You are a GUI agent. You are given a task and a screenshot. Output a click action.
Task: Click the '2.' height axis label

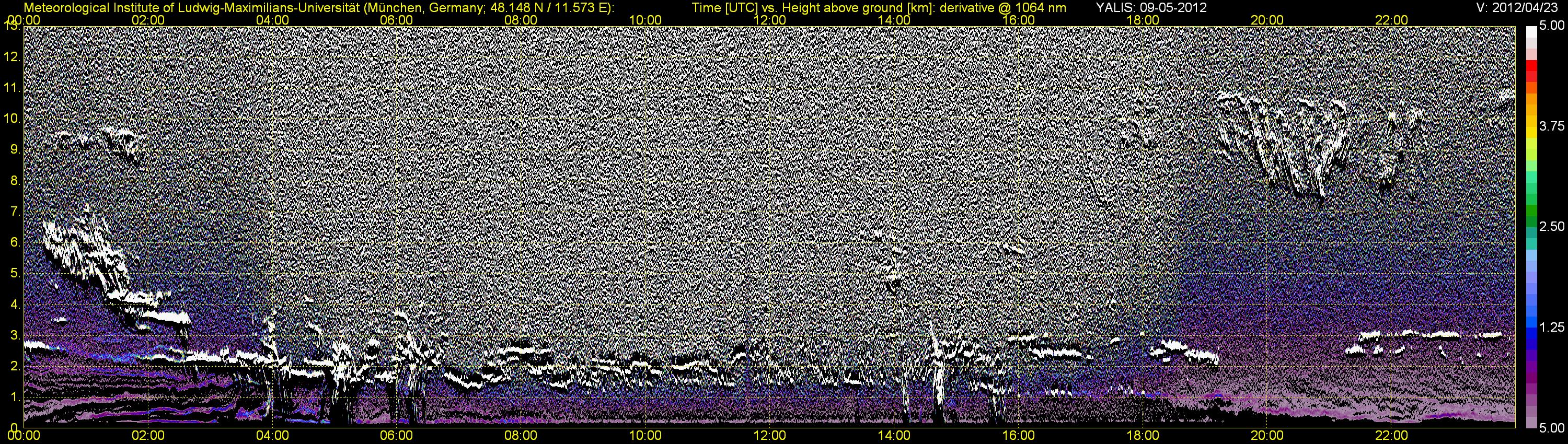15,366
